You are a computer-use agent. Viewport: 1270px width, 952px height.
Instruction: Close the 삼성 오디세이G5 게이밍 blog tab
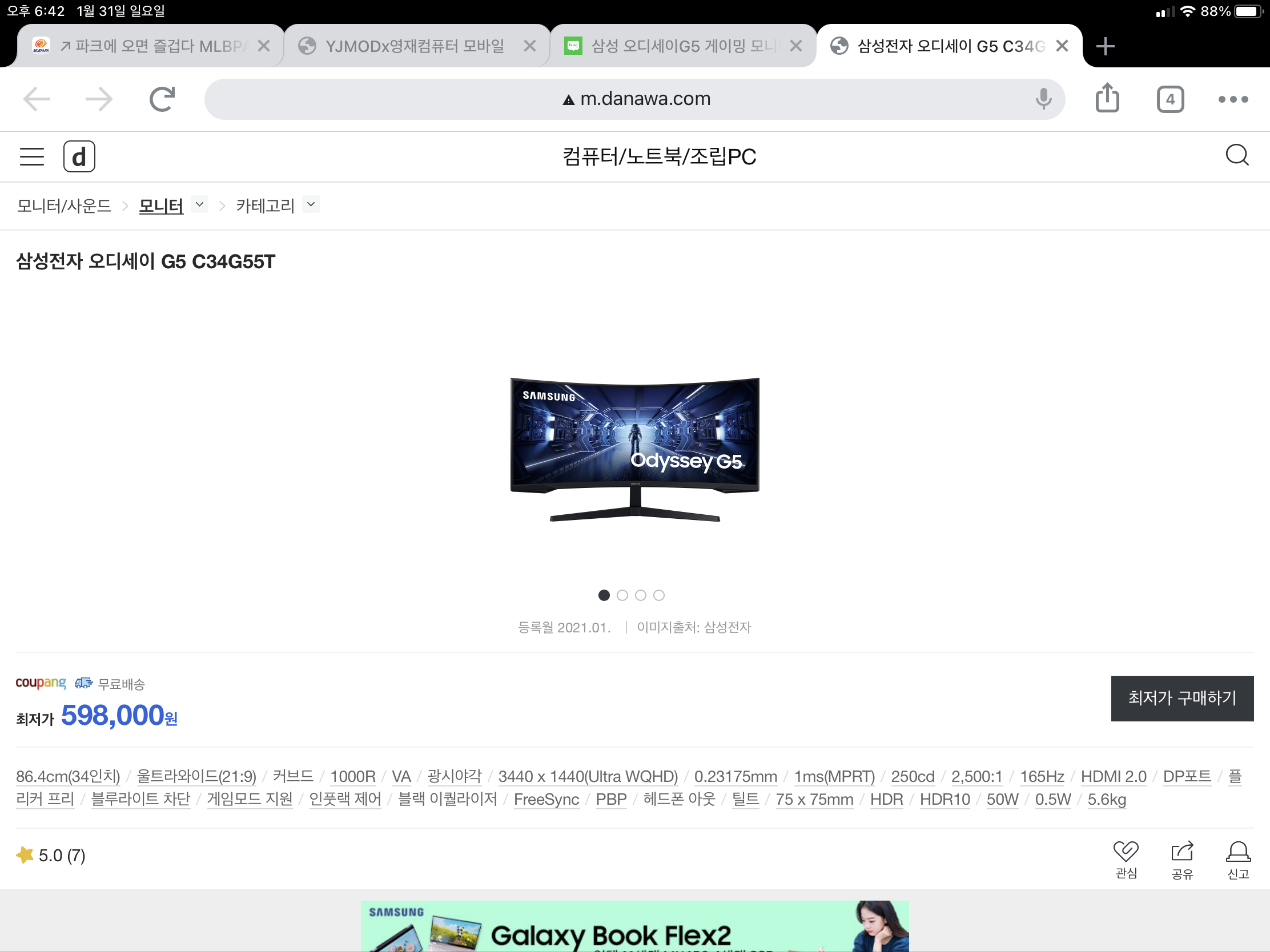tap(795, 46)
